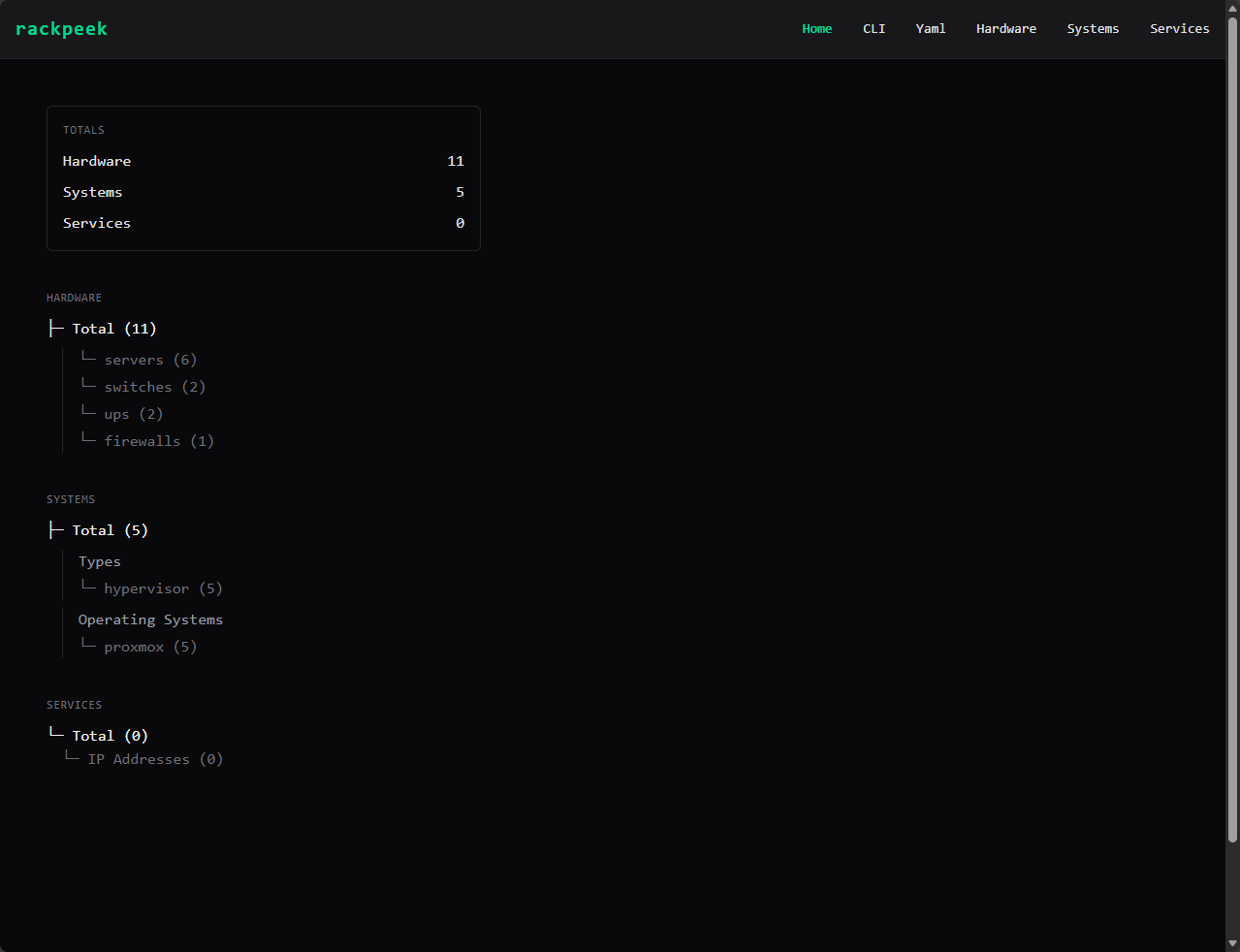Click the Services row in Totals
Image resolution: width=1240 pixels, height=952 pixels.
(263, 223)
